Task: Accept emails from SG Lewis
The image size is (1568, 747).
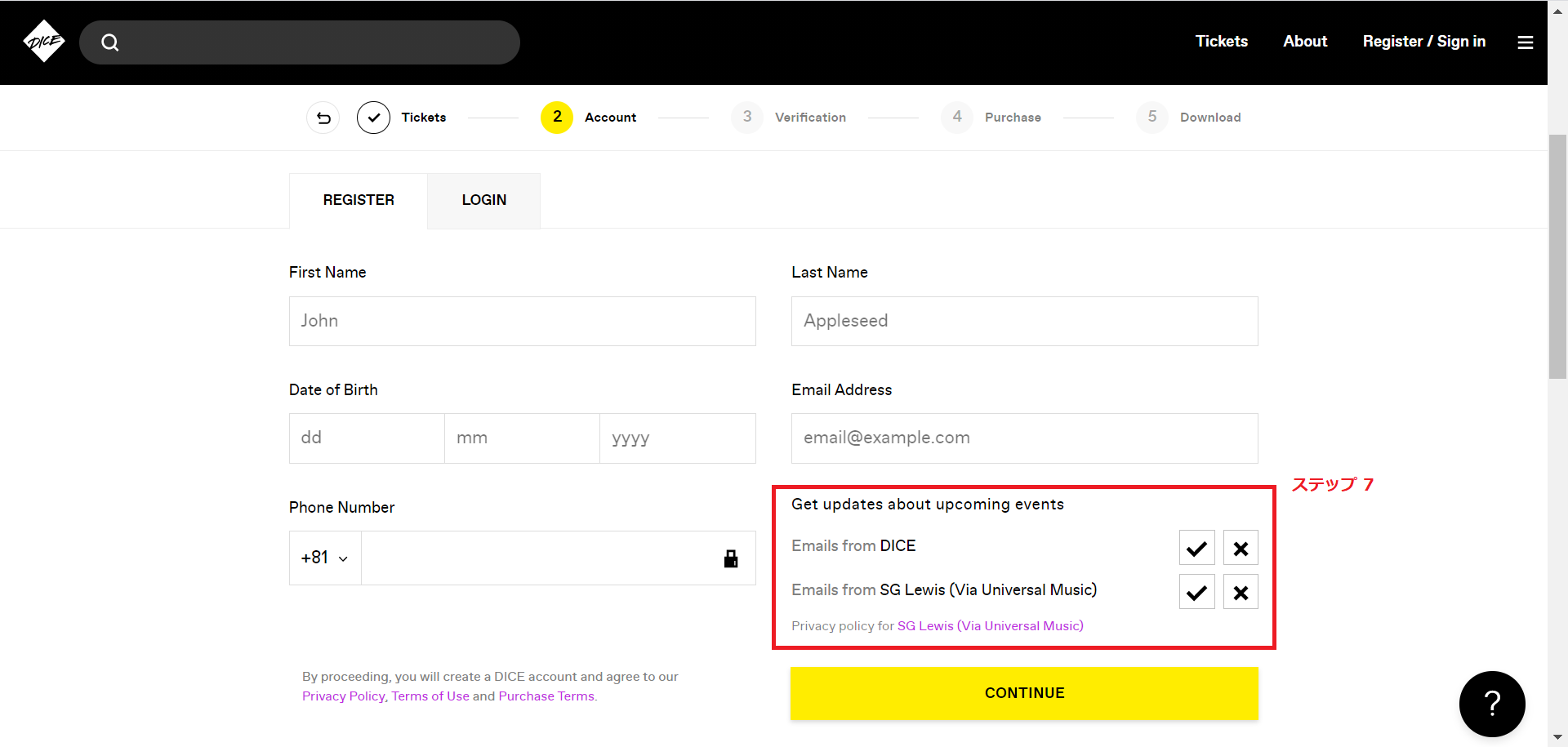Action: [x=1196, y=592]
